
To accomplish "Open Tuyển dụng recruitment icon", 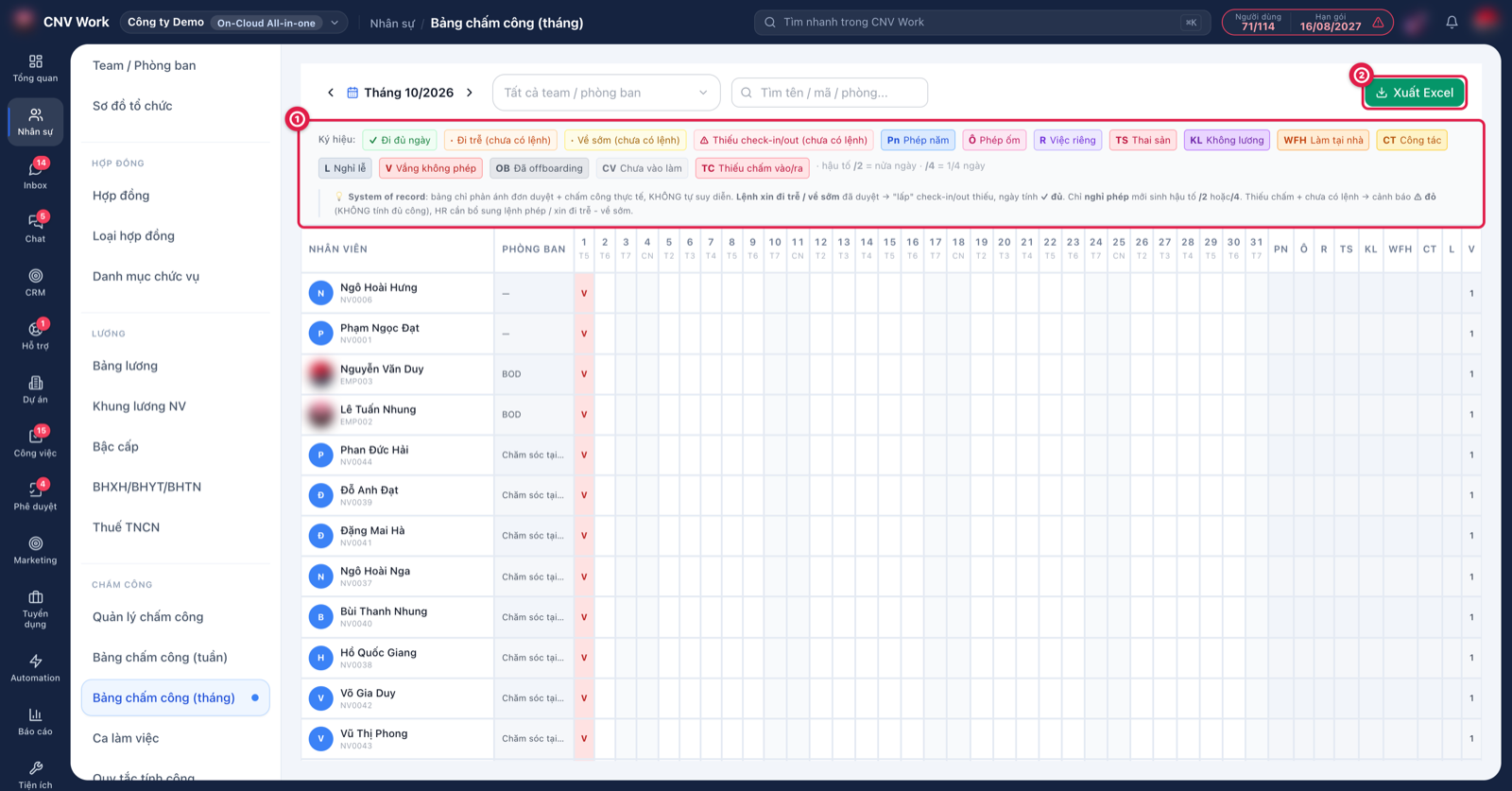I will tap(35, 610).
